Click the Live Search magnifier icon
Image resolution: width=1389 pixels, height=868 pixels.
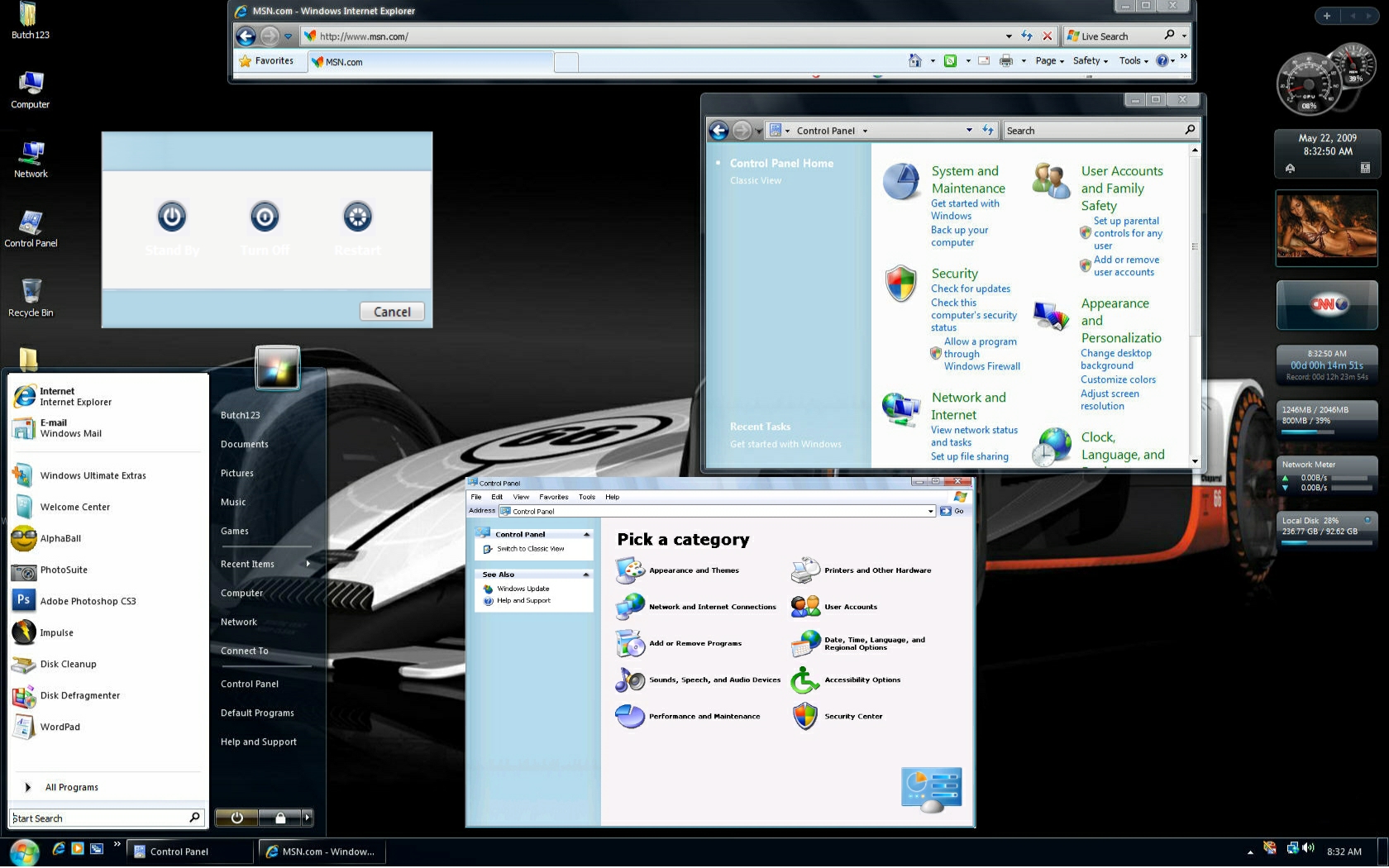pyautogui.click(x=1169, y=35)
